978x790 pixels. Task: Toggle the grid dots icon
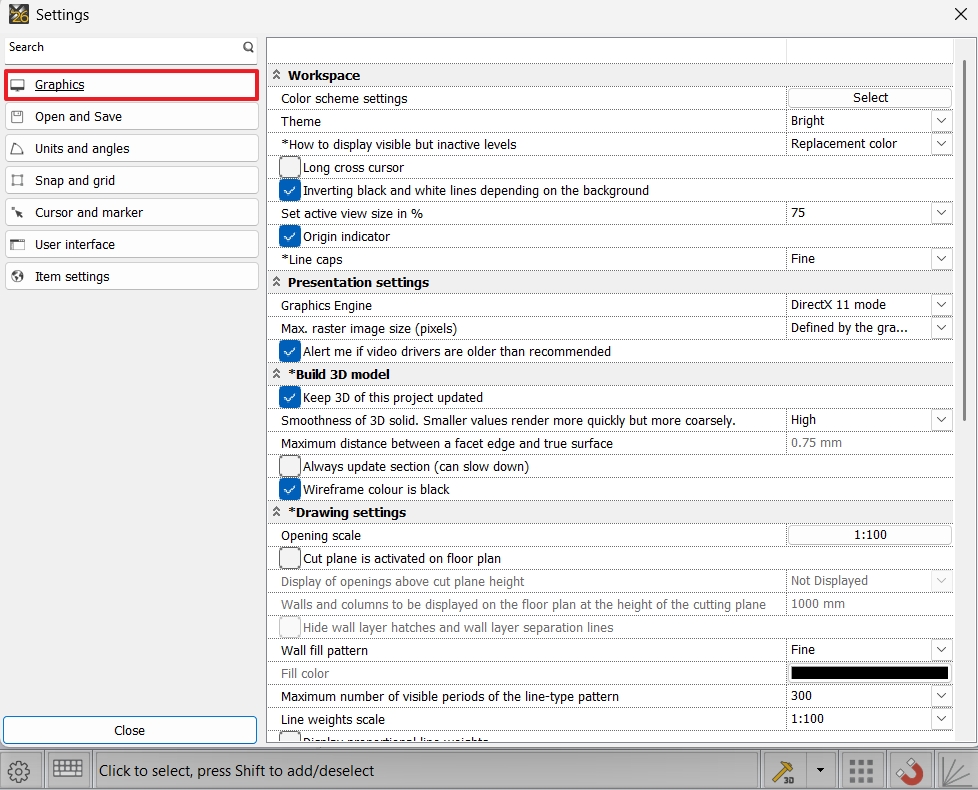860,771
